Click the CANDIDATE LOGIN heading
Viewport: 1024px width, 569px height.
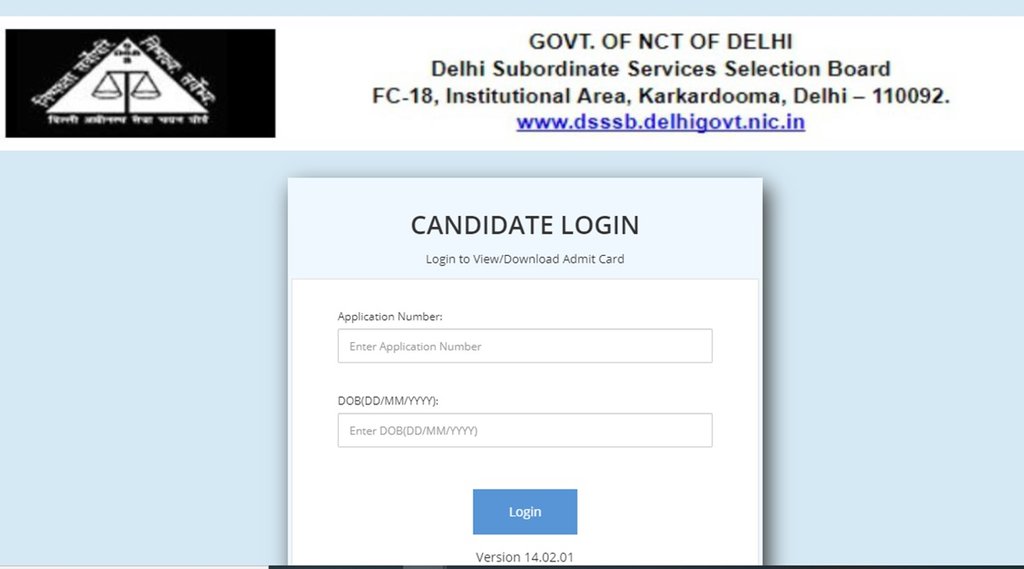pos(524,225)
